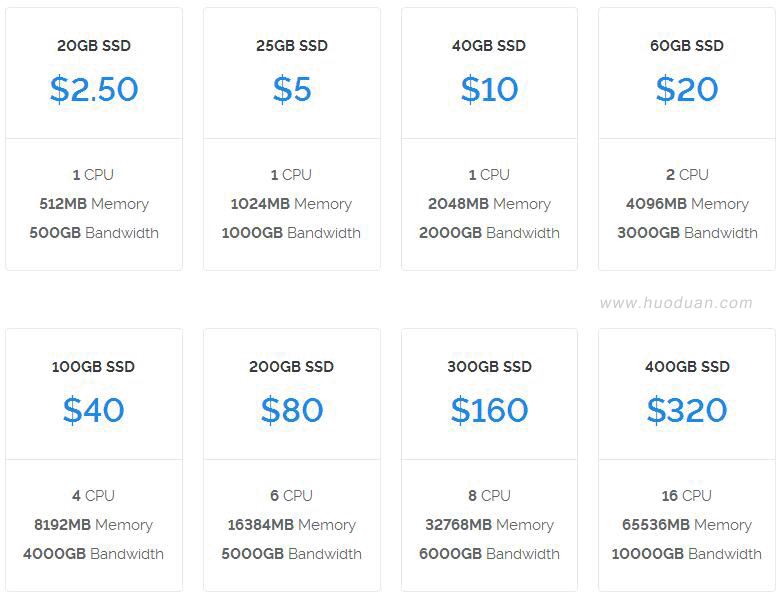
Task: Select the 20GB SSD $2.50 plan card
Action: coord(94,139)
